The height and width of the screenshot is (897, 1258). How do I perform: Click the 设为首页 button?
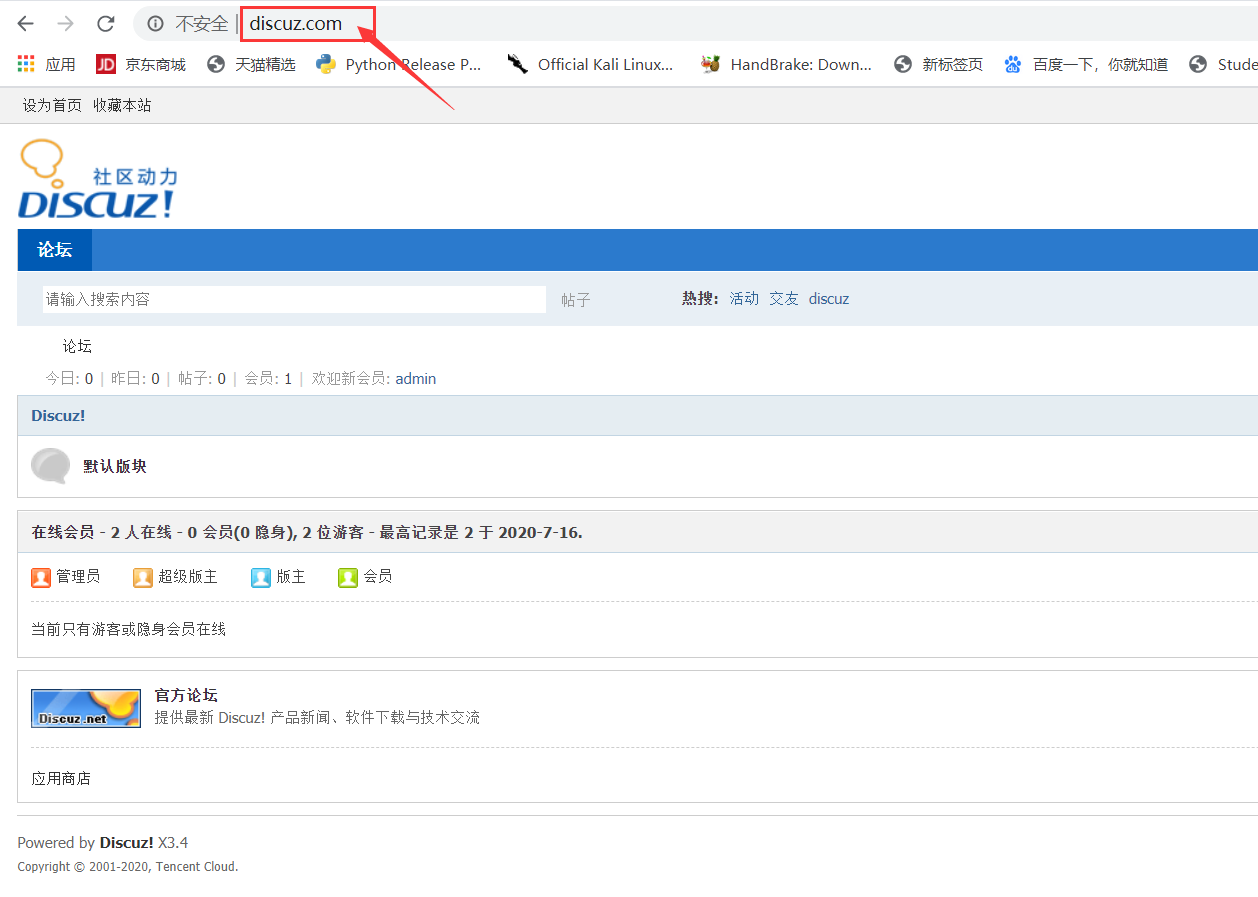[51, 104]
